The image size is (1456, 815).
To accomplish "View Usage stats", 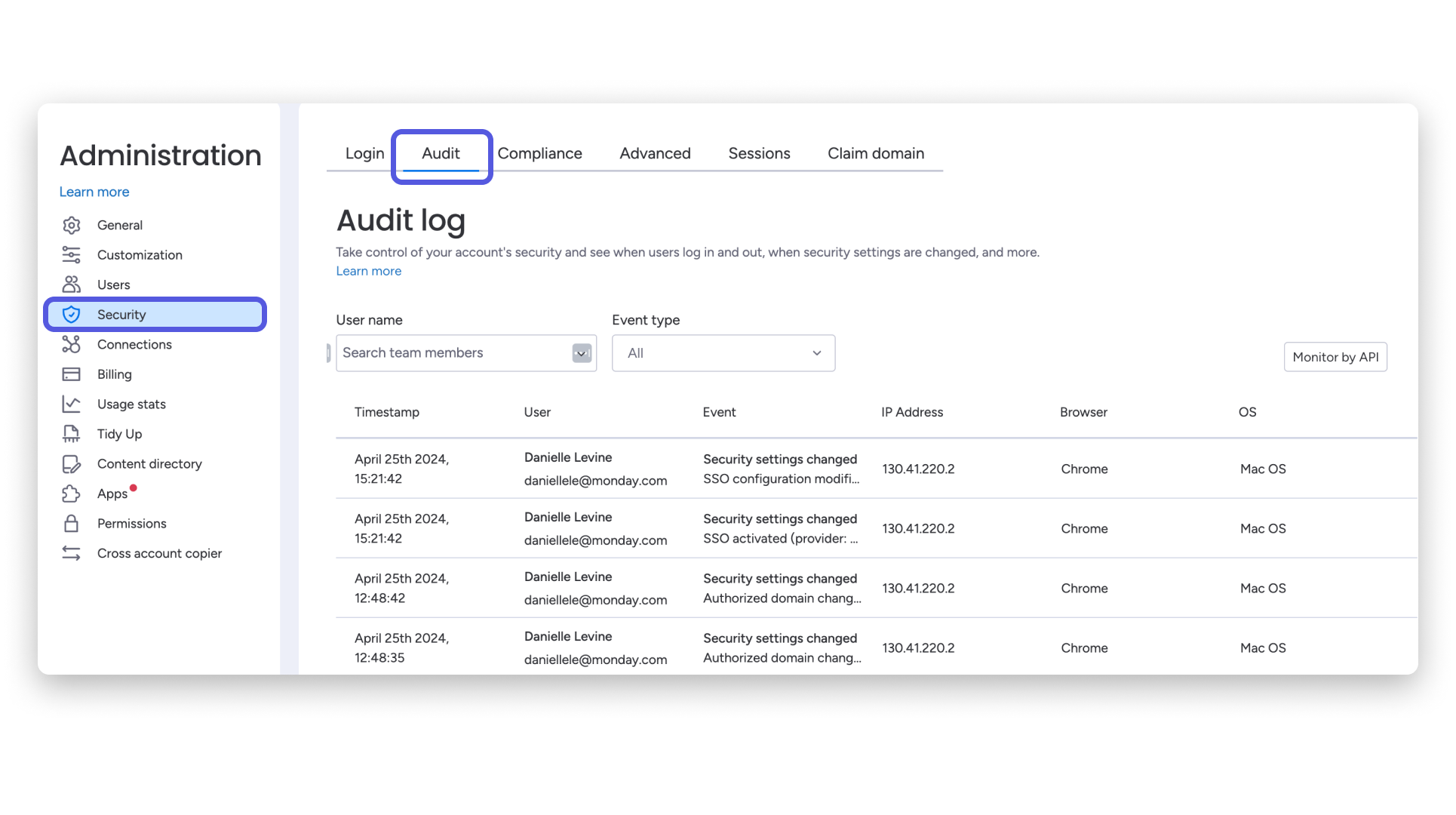I will coord(131,404).
